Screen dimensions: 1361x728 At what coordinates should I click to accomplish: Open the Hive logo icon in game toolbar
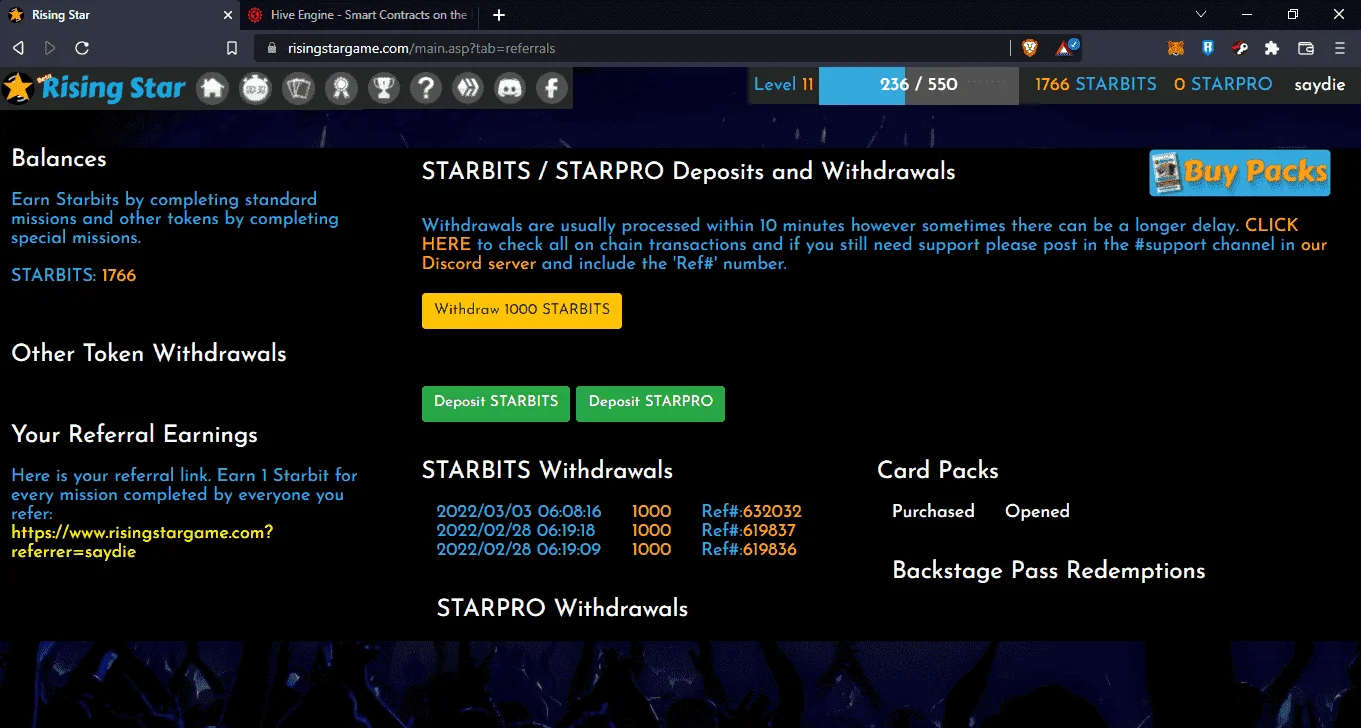[x=468, y=88]
